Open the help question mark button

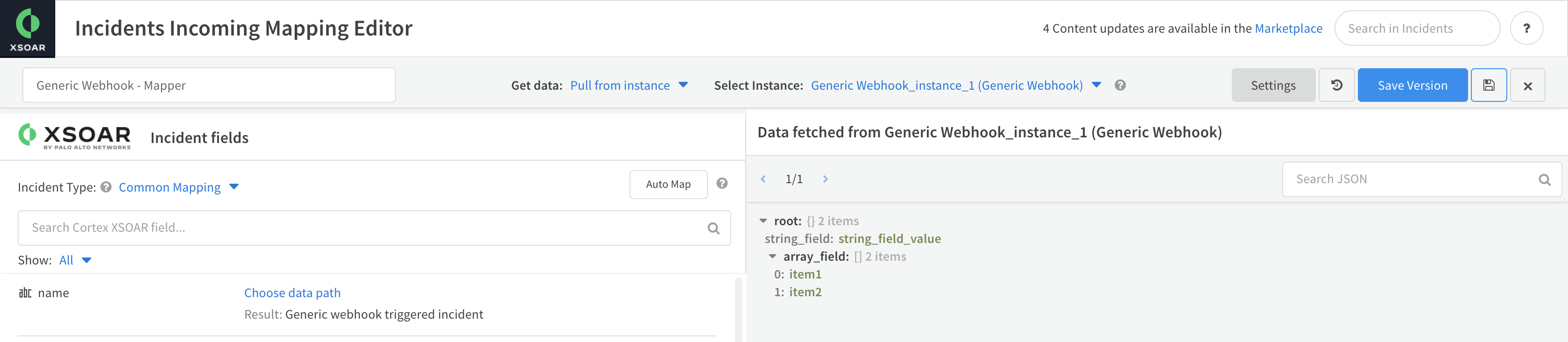pyautogui.click(x=1526, y=28)
